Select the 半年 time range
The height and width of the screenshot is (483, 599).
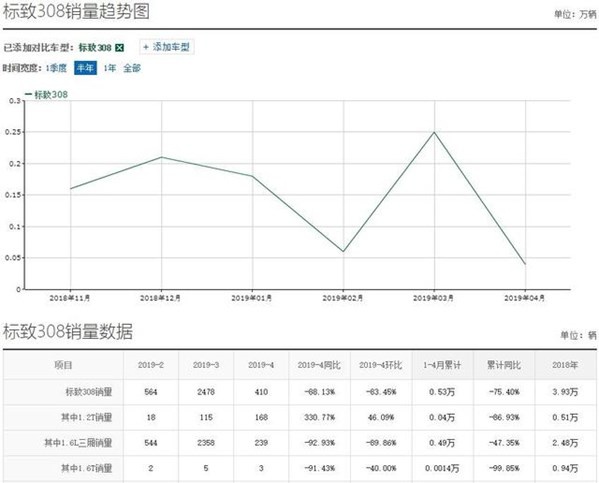[x=85, y=68]
